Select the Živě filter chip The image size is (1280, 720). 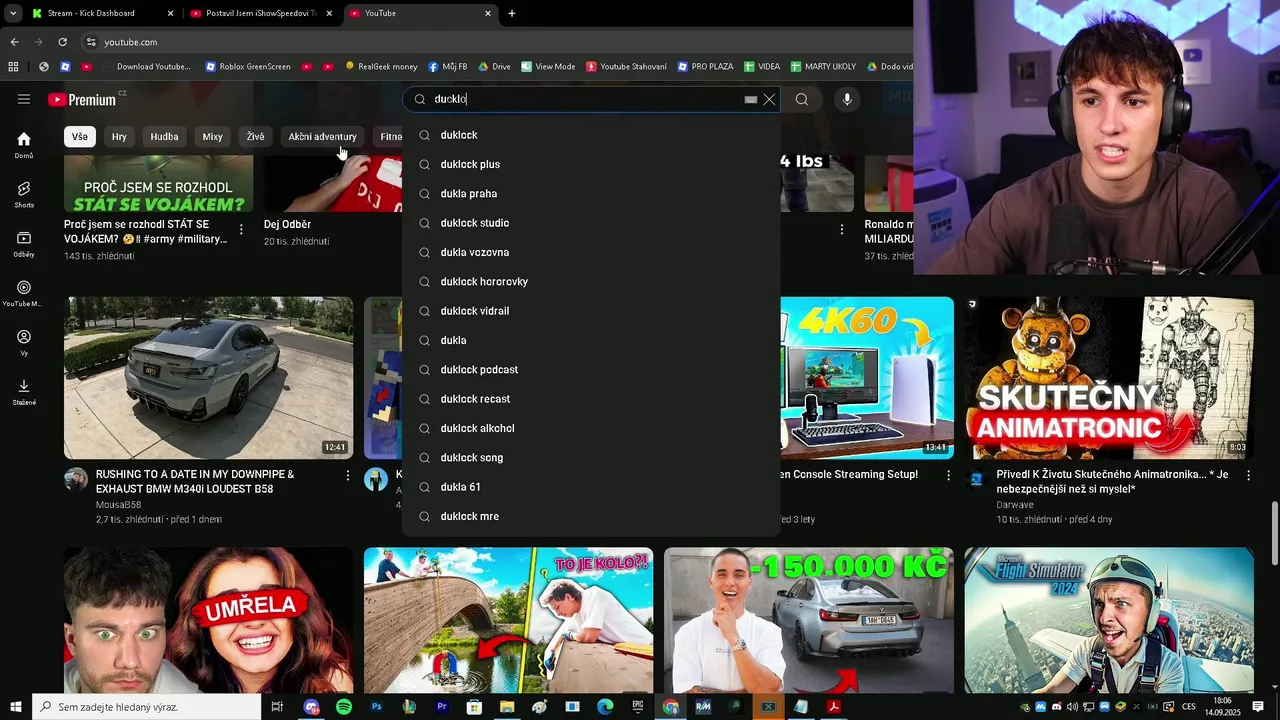[256, 137]
